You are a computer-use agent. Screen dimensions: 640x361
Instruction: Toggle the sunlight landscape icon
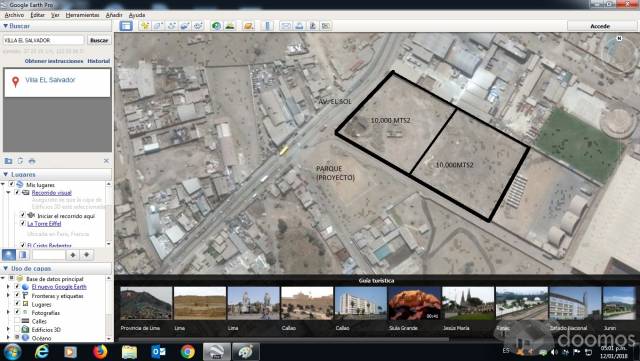(x=230, y=26)
